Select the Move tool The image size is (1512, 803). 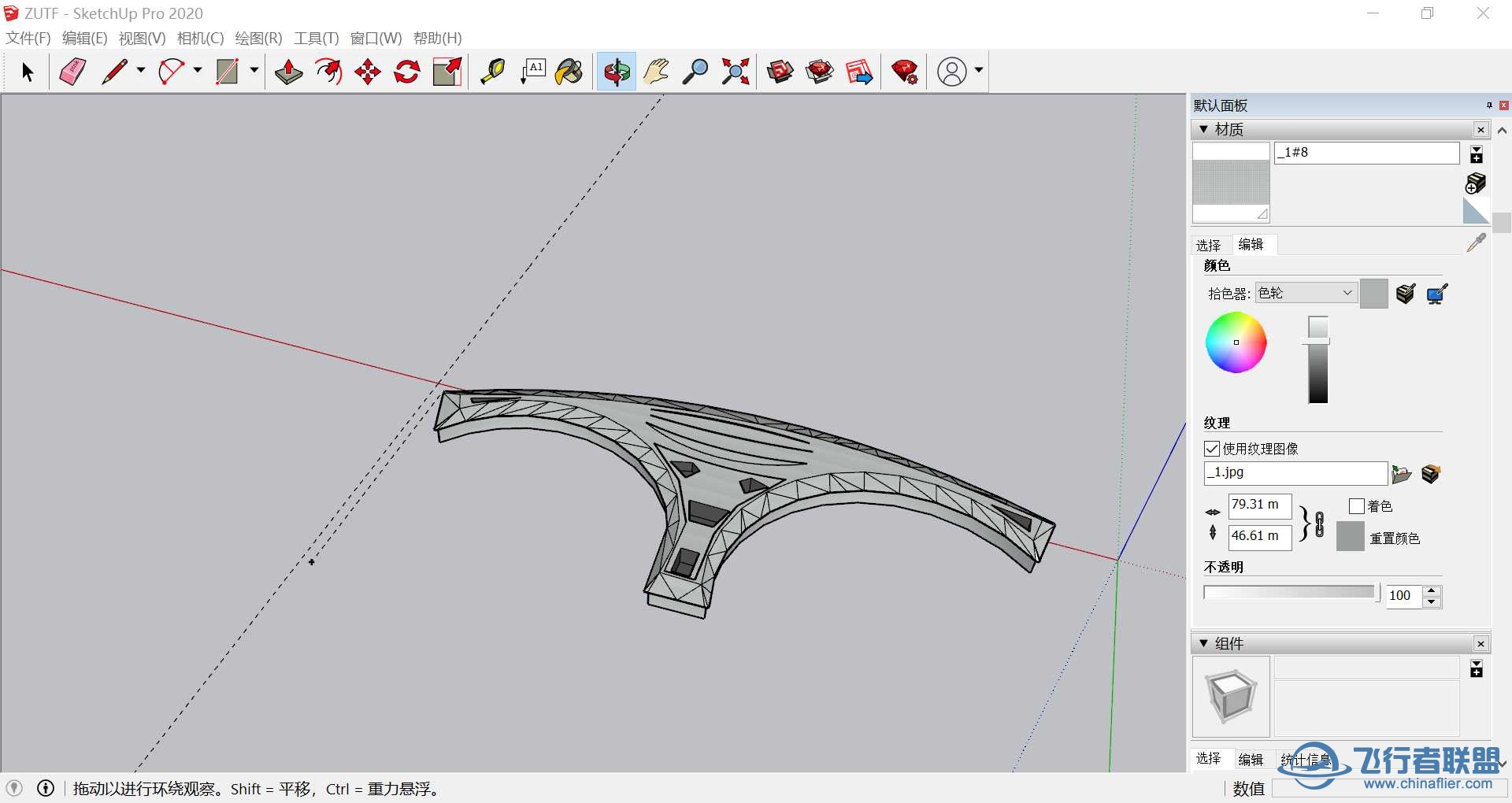[x=368, y=72]
